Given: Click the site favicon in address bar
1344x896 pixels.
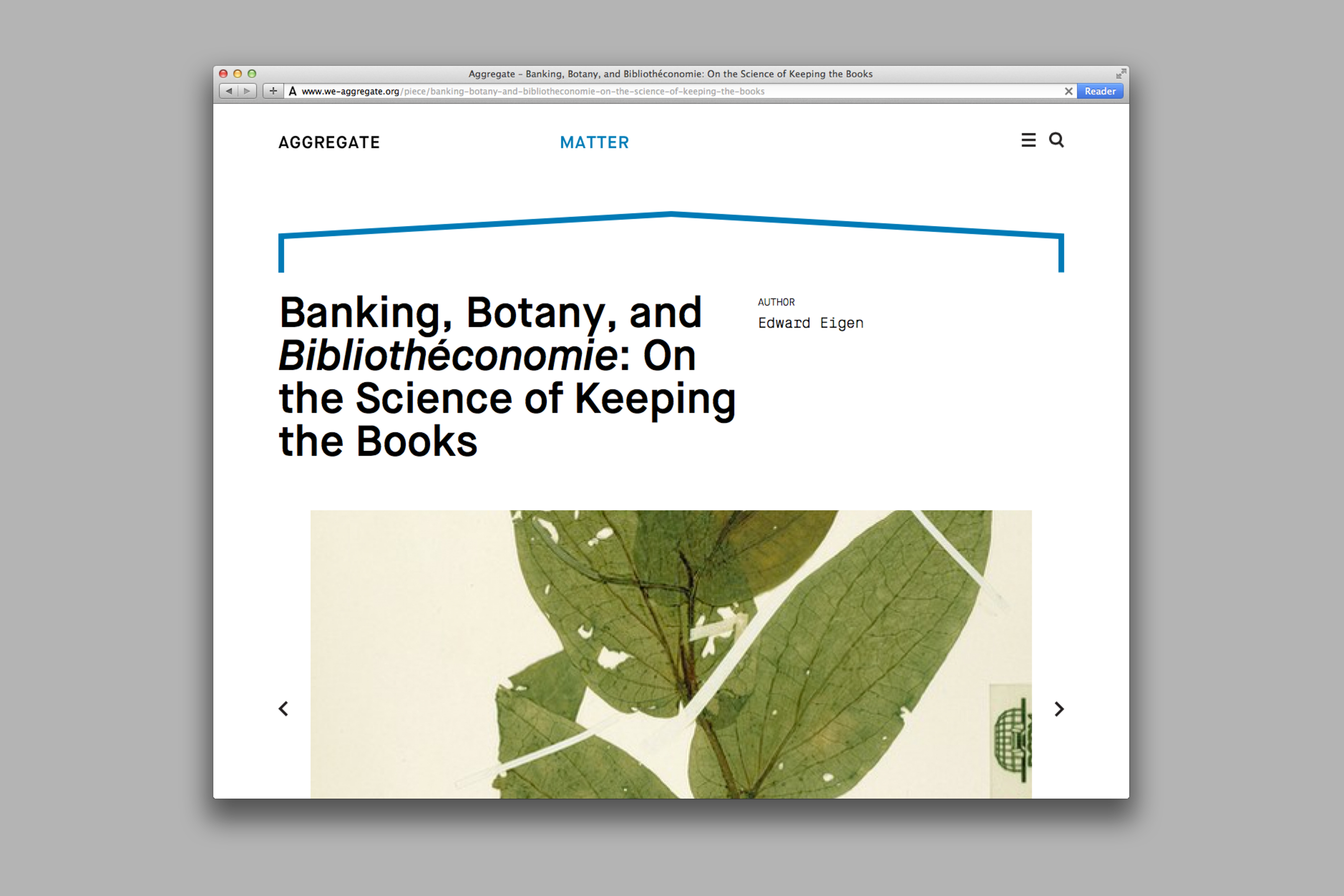Looking at the screenshot, I should [x=293, y=91].
